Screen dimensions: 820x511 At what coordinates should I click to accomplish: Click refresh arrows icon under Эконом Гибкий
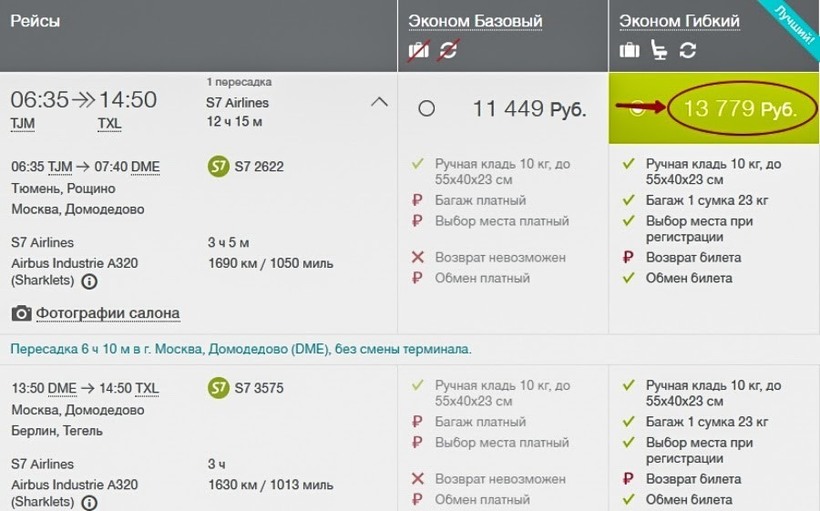tap(686, 50)
